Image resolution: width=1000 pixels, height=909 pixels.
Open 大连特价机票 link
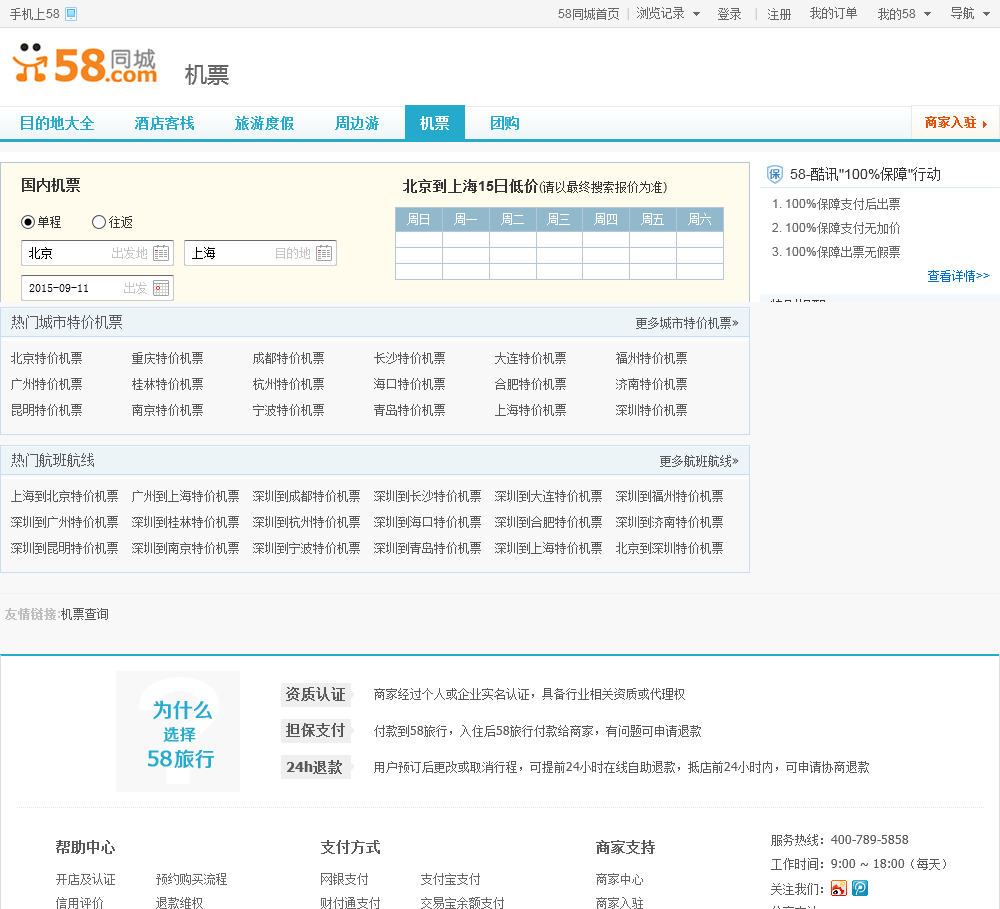click(530, 358)
